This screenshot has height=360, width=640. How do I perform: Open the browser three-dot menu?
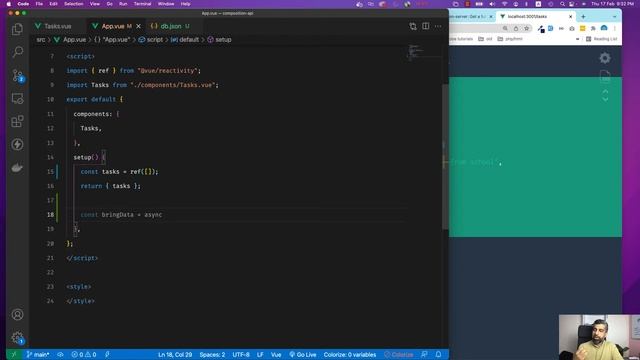pos(615,28)
